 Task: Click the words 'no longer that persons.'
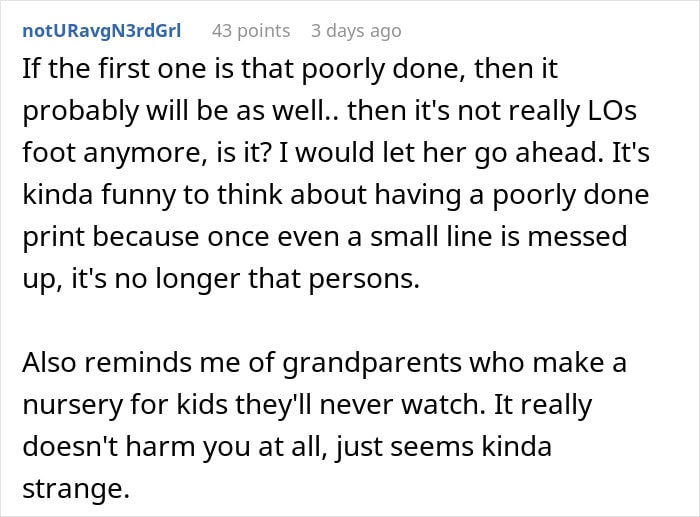point(267,279)
